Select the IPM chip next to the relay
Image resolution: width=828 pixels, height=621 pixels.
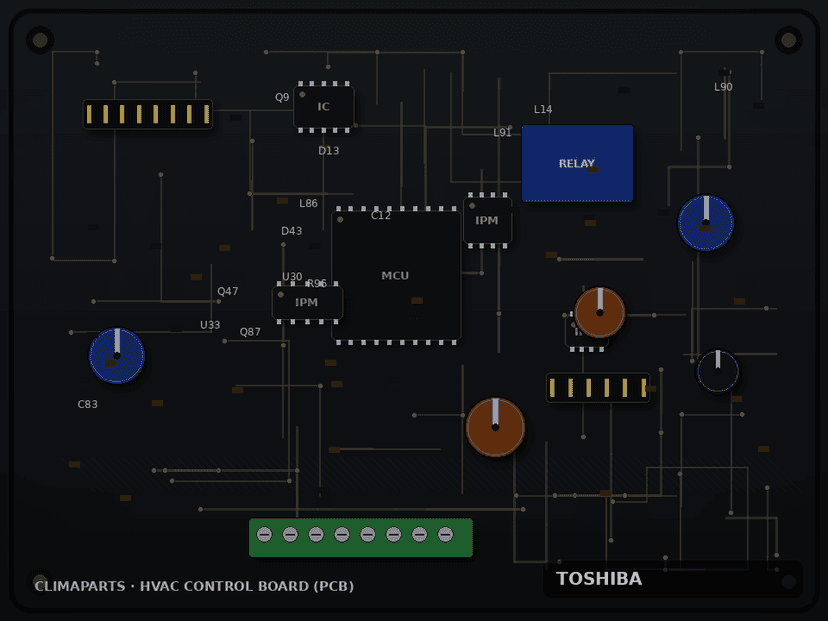click(487, 220)
